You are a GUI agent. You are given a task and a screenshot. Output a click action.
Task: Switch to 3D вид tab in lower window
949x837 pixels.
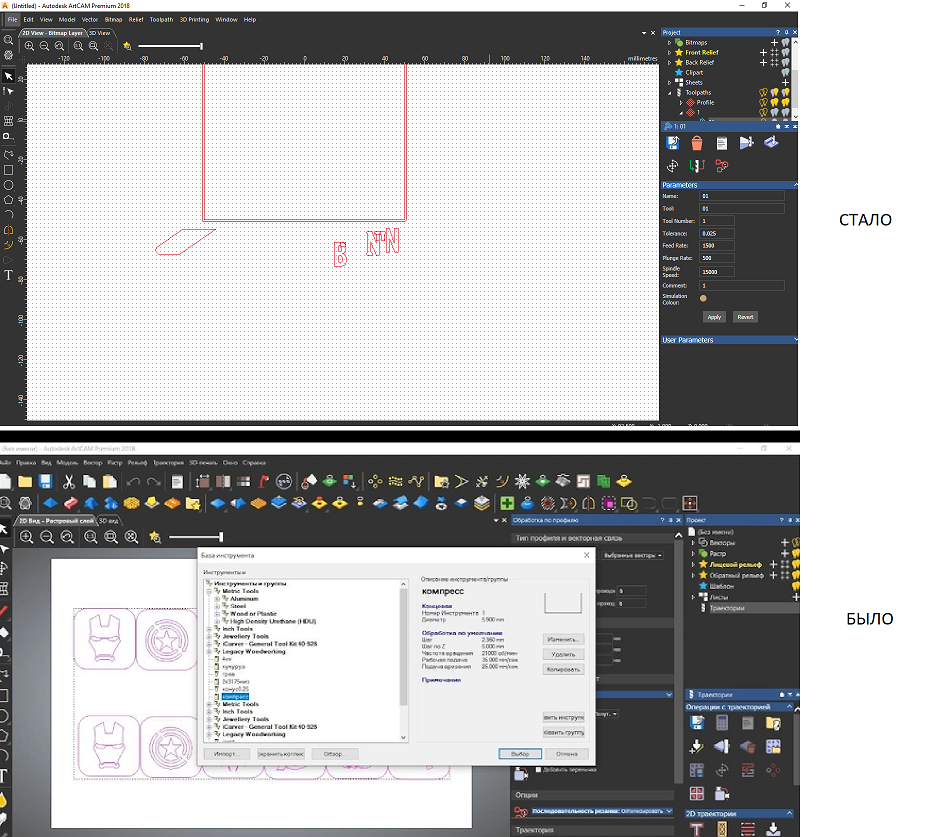coord(108,520)
